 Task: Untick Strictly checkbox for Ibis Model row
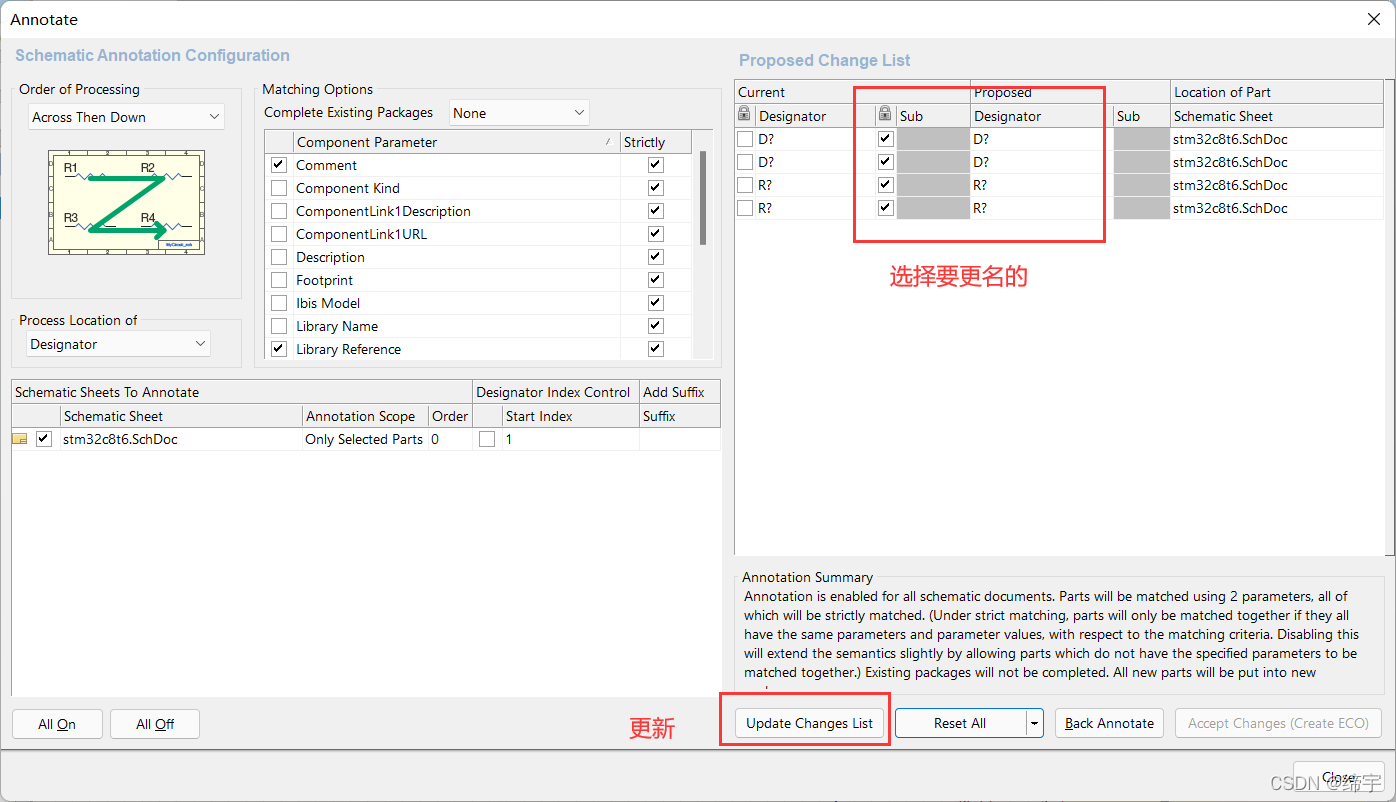656,303
